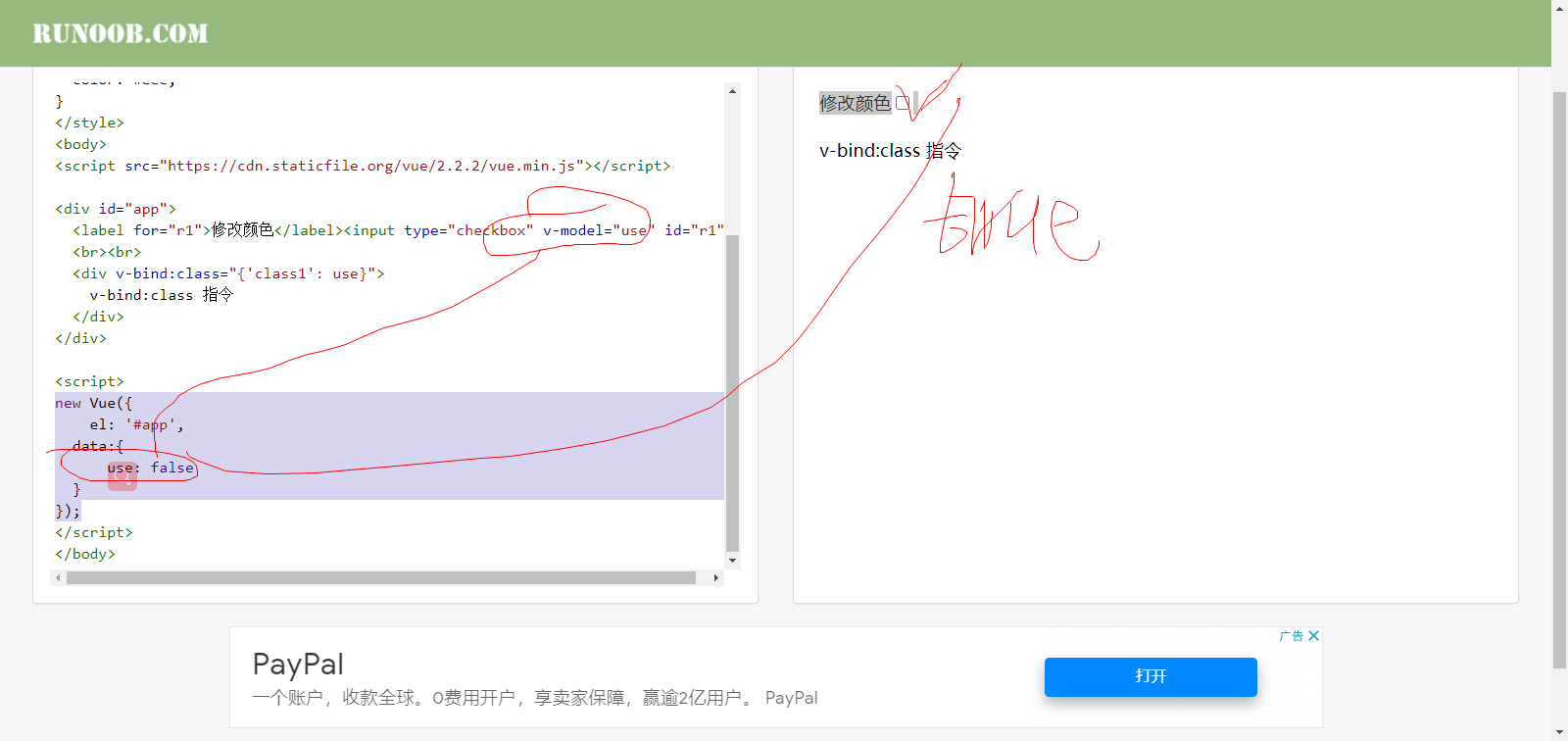Click the 广告 ad info icon
The width and height of the screenshot is (1568, 741).
point(1292,636)
